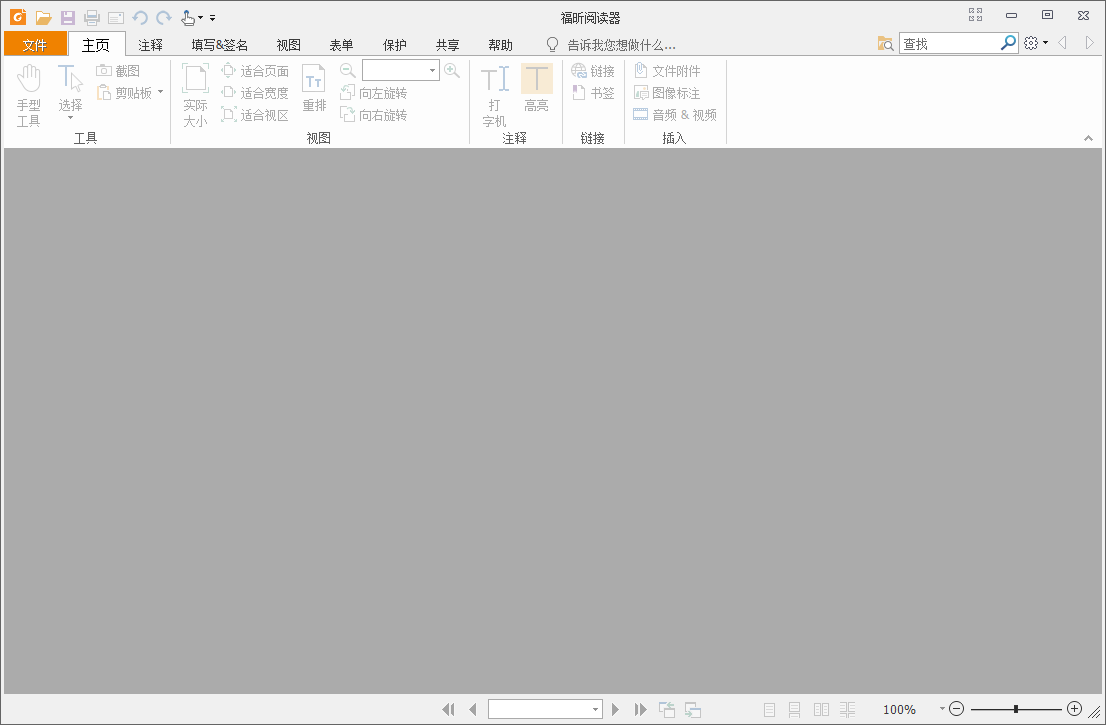
Task: Insert a file attachment (文件附件)
Action: [x=670, y=70]
